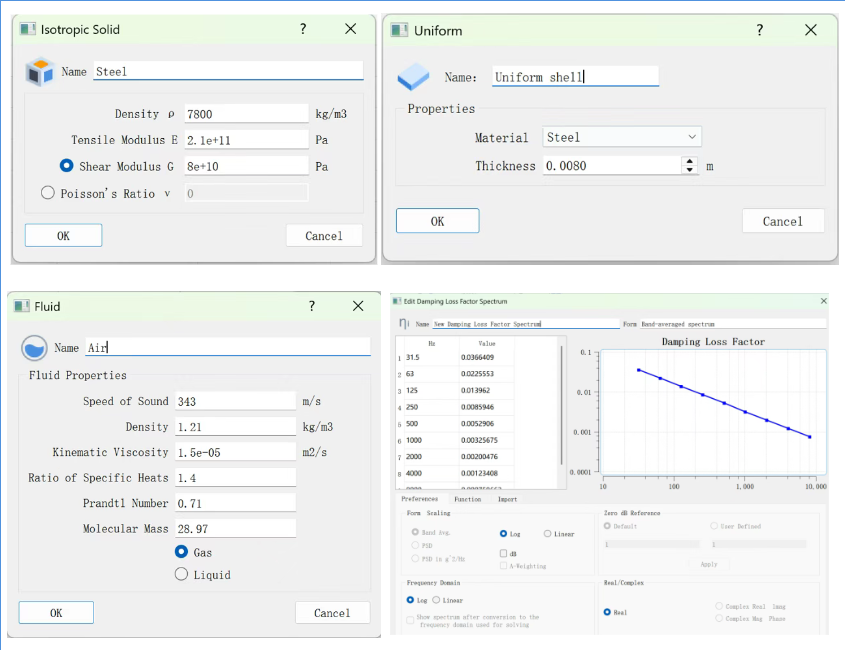The height and width of the screenshot is (650, 845).
Task: Click the Speed of Sound field
Action: click(236, 401)
